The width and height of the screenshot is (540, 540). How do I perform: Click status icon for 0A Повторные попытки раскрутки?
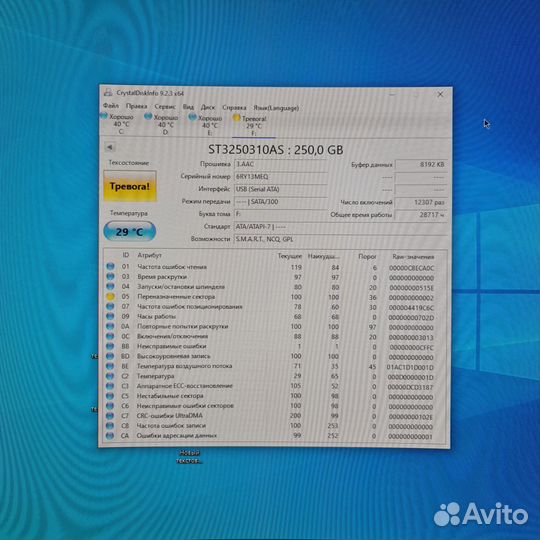(110, 326)
